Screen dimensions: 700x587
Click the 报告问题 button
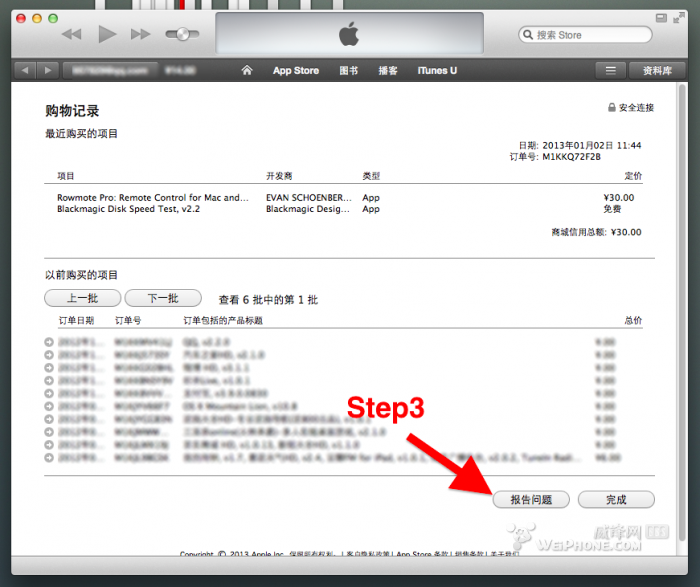tap(531, 500)
